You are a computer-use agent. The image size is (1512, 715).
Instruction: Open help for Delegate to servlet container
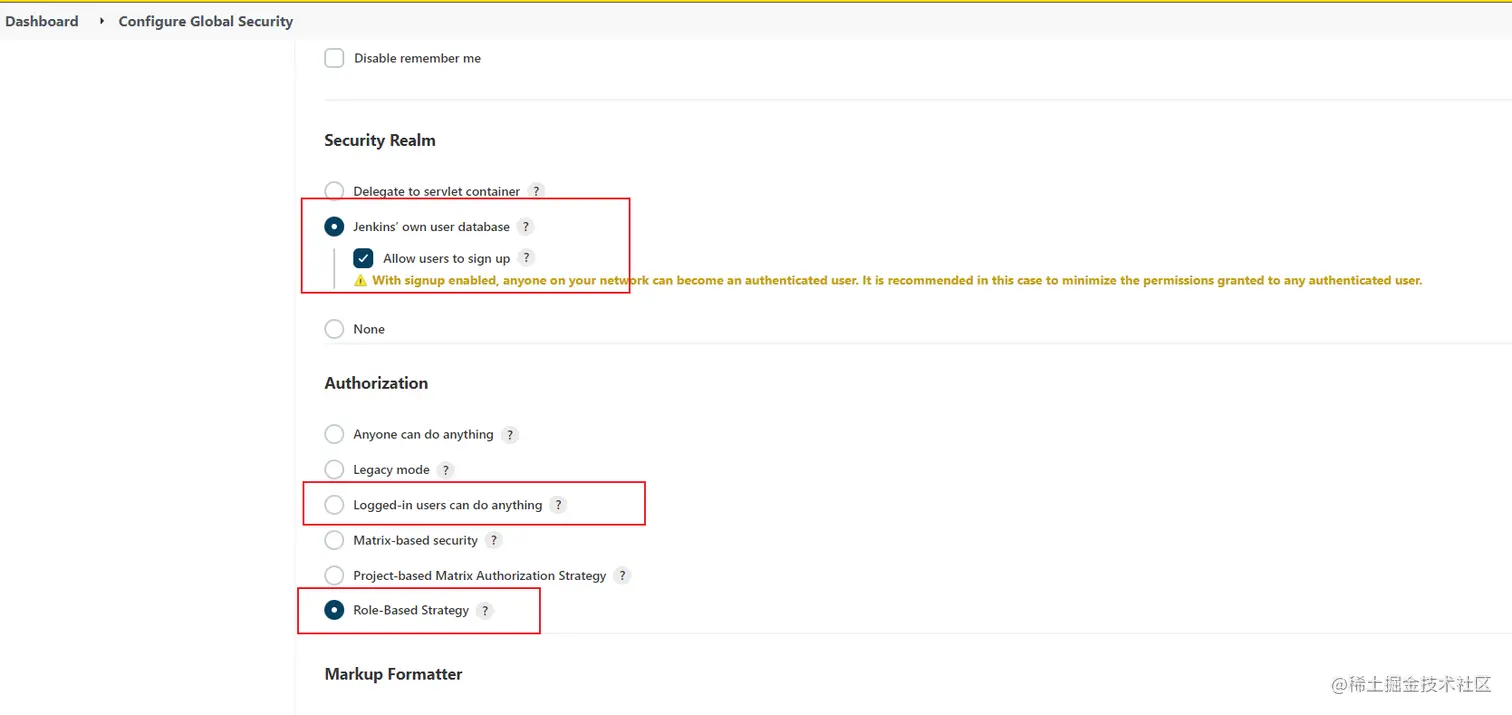tap(536, 191)
